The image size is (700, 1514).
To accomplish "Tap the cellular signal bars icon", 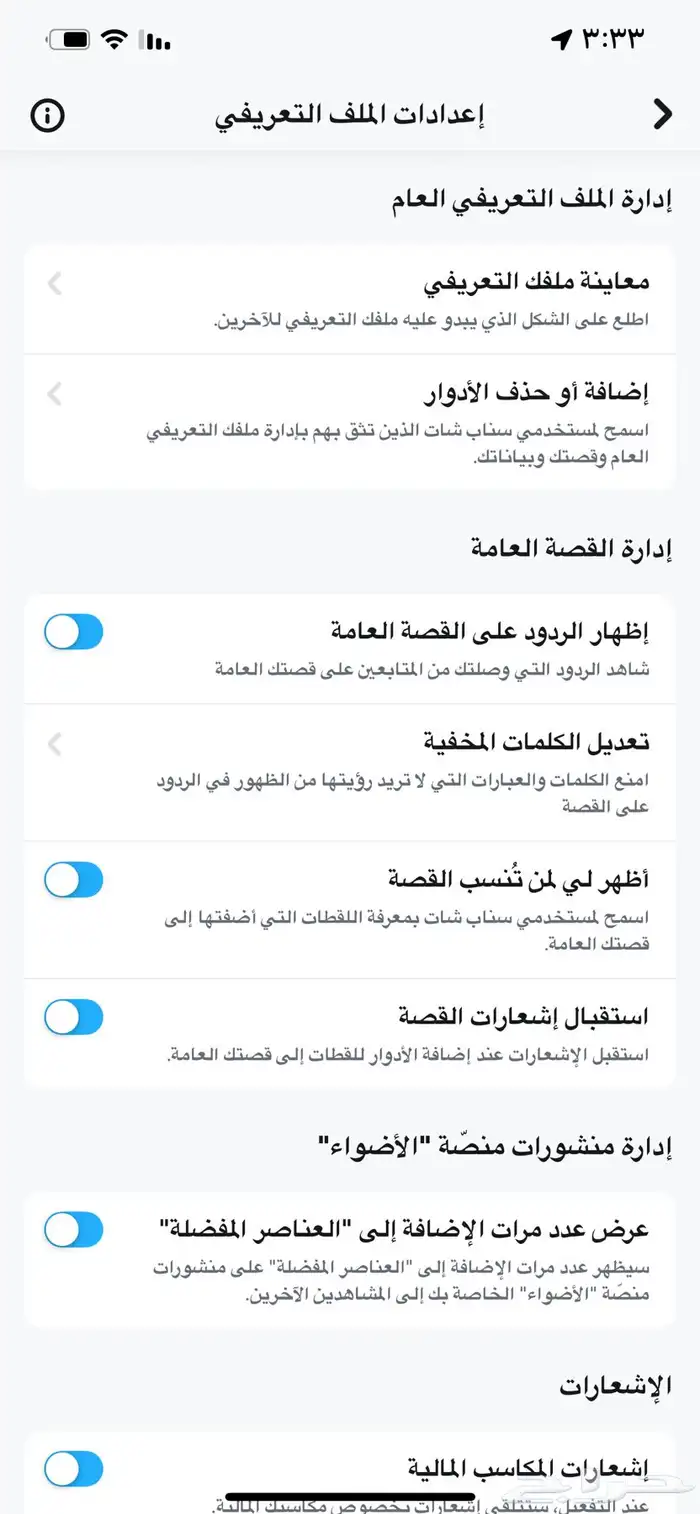I will (x=158, y=41).
